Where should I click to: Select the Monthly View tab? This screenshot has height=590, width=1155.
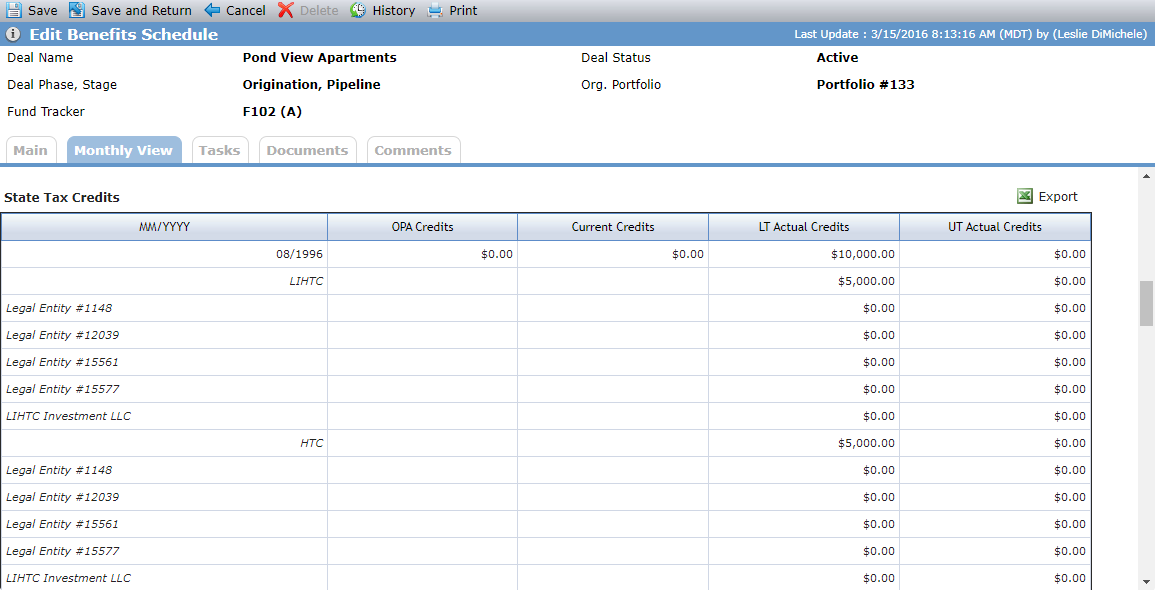coord(124,150)
